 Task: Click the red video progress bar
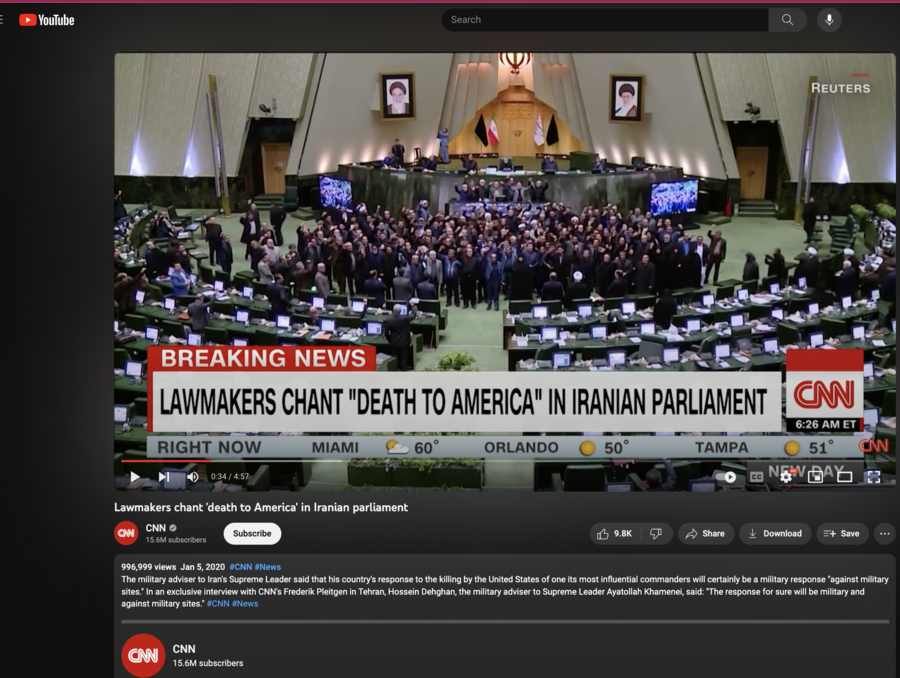[166, 460]
